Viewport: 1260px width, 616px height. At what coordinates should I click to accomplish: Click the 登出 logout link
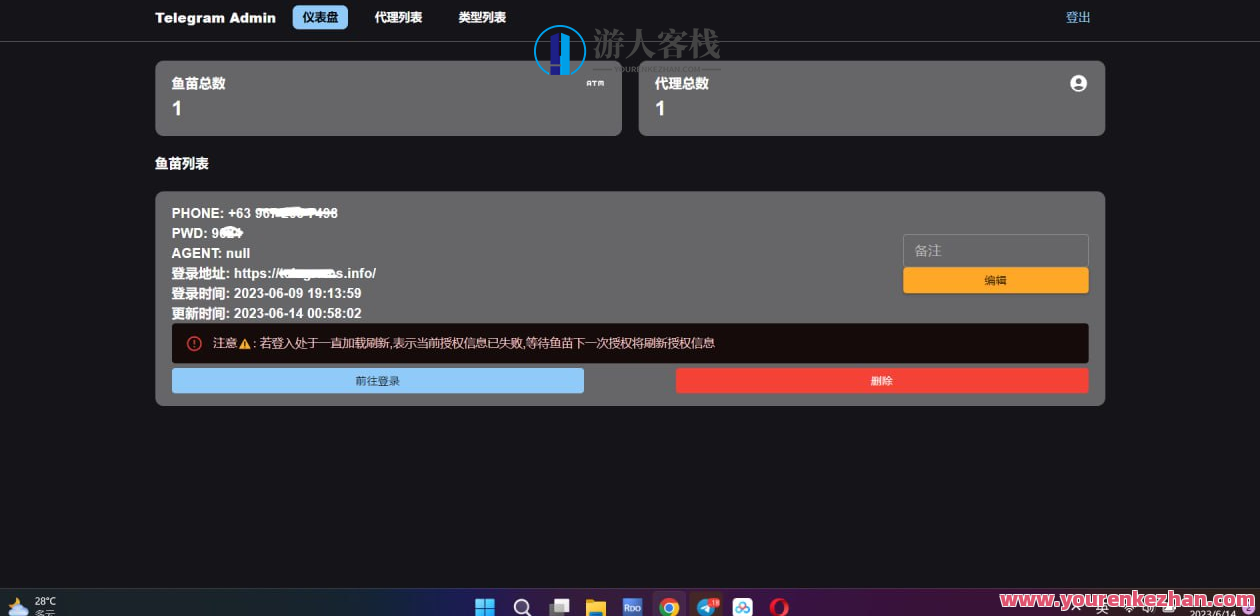click(x=1078, y=17)
